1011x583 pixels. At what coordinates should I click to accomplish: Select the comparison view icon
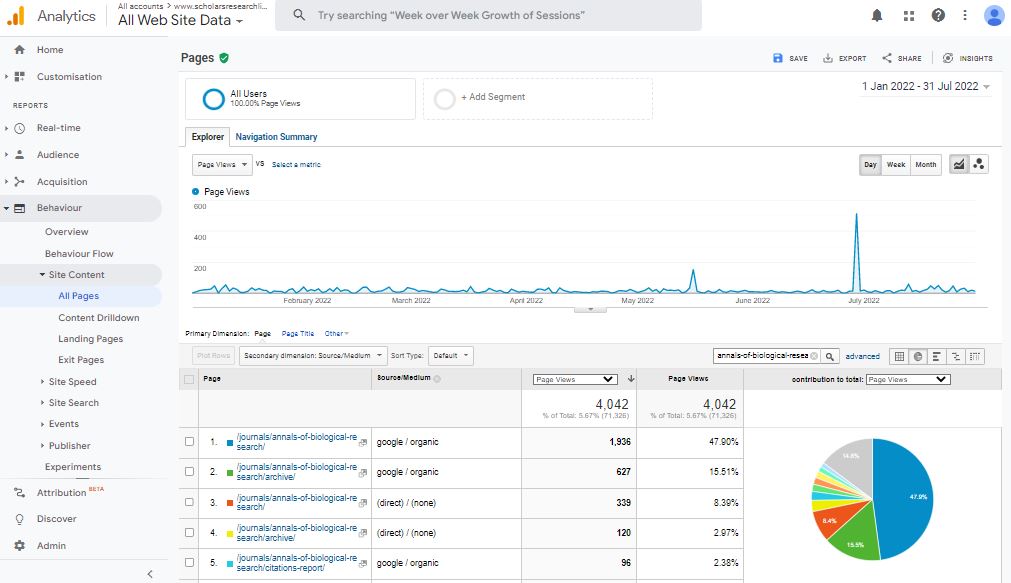tap(956, 356)
